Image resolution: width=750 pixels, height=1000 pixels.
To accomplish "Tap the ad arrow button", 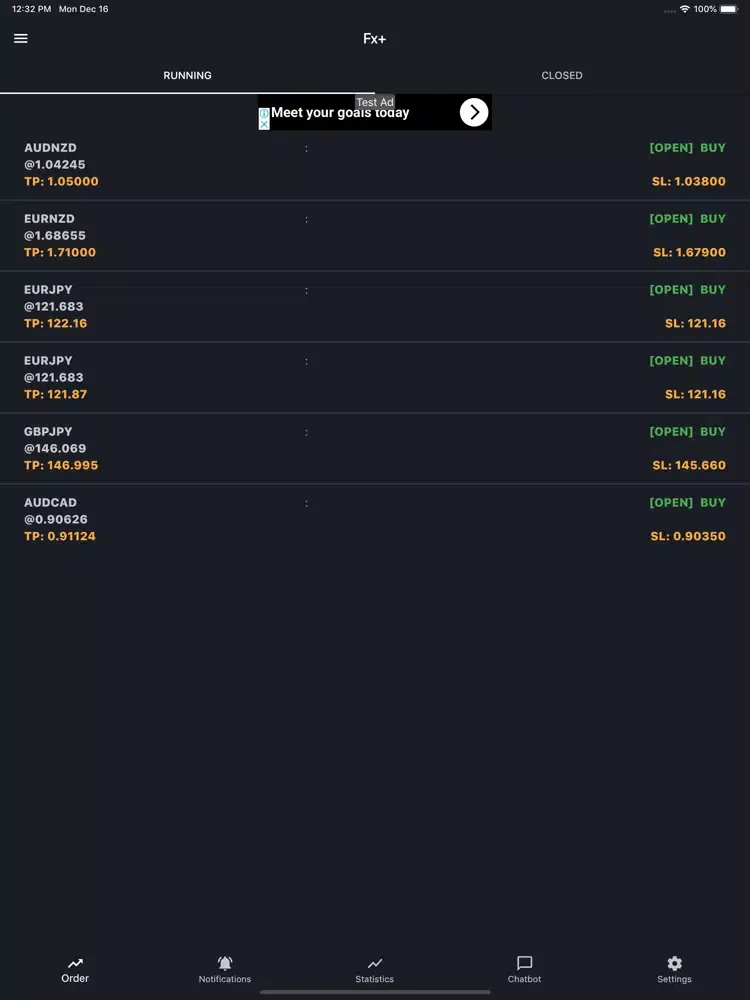I will 474,113.
